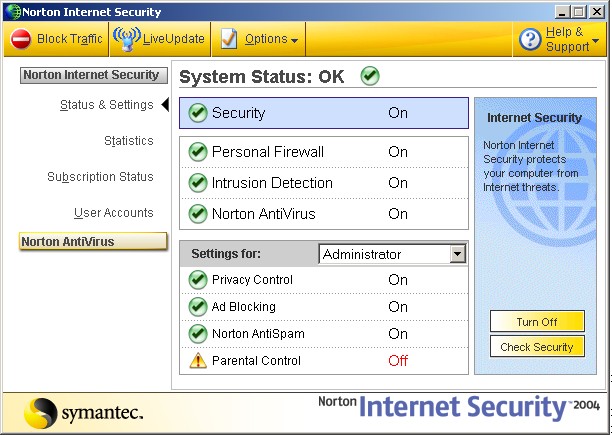Click the check icon beside Norton AntiSpam
612x435 pixels.
[x=198, y=334]
